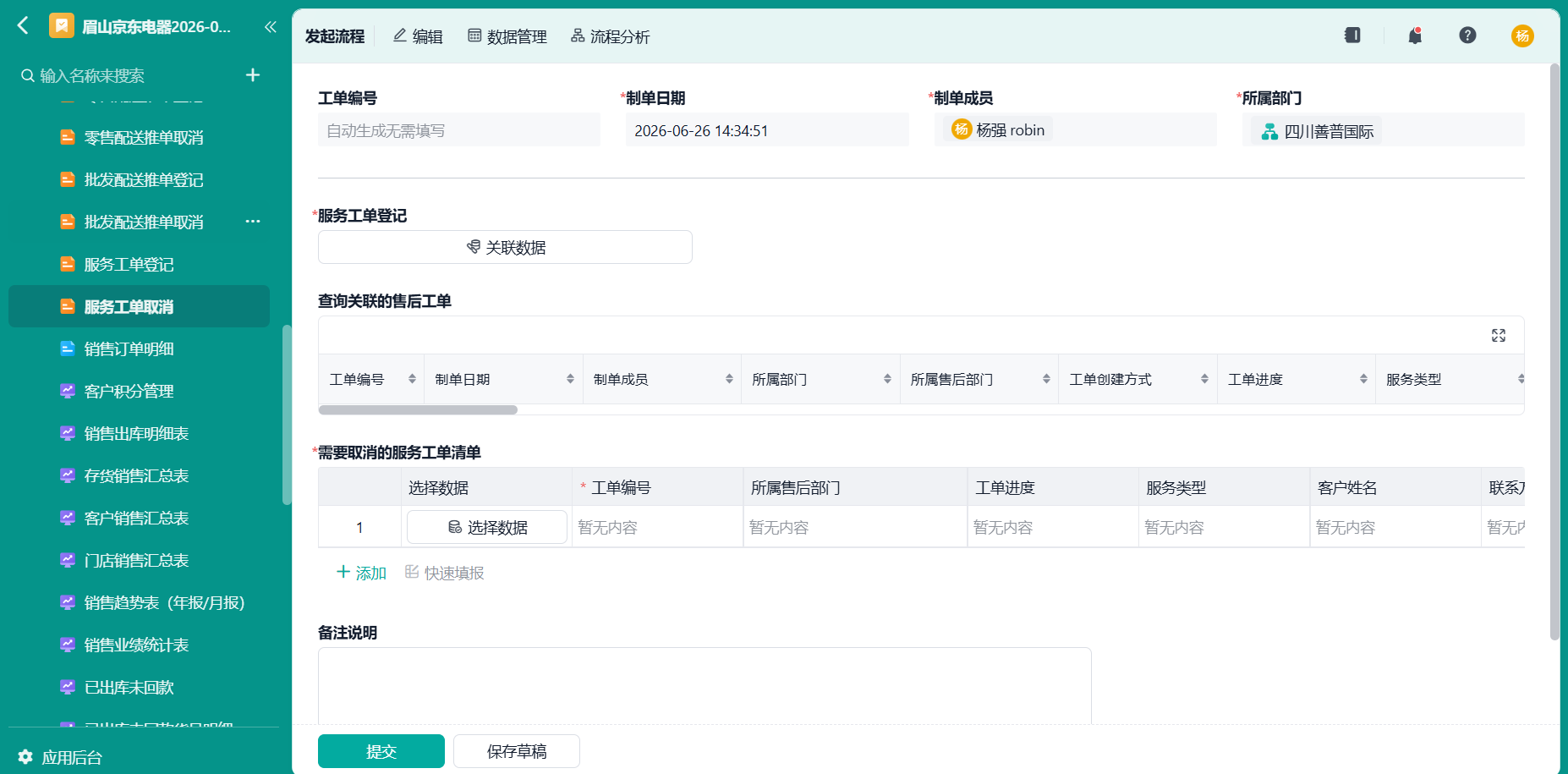Click 快速填报

[444, 573]
